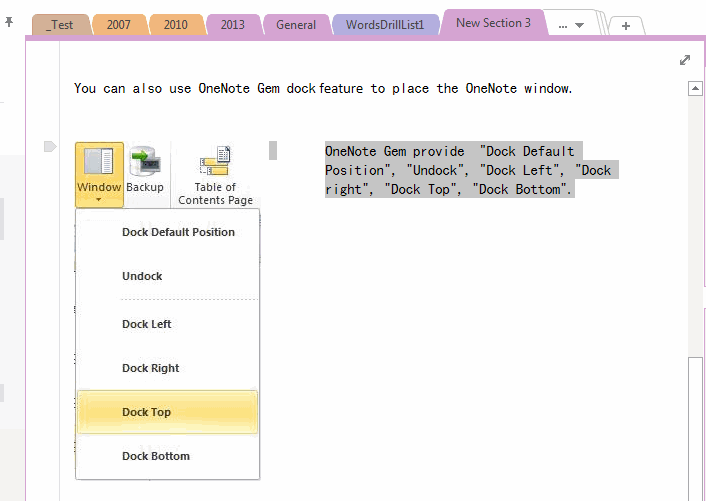Image resolution: width=706 pixels, height=501 pixels.
Task: Click the paragraph handle tag beside the image
Action: point(50,147)
